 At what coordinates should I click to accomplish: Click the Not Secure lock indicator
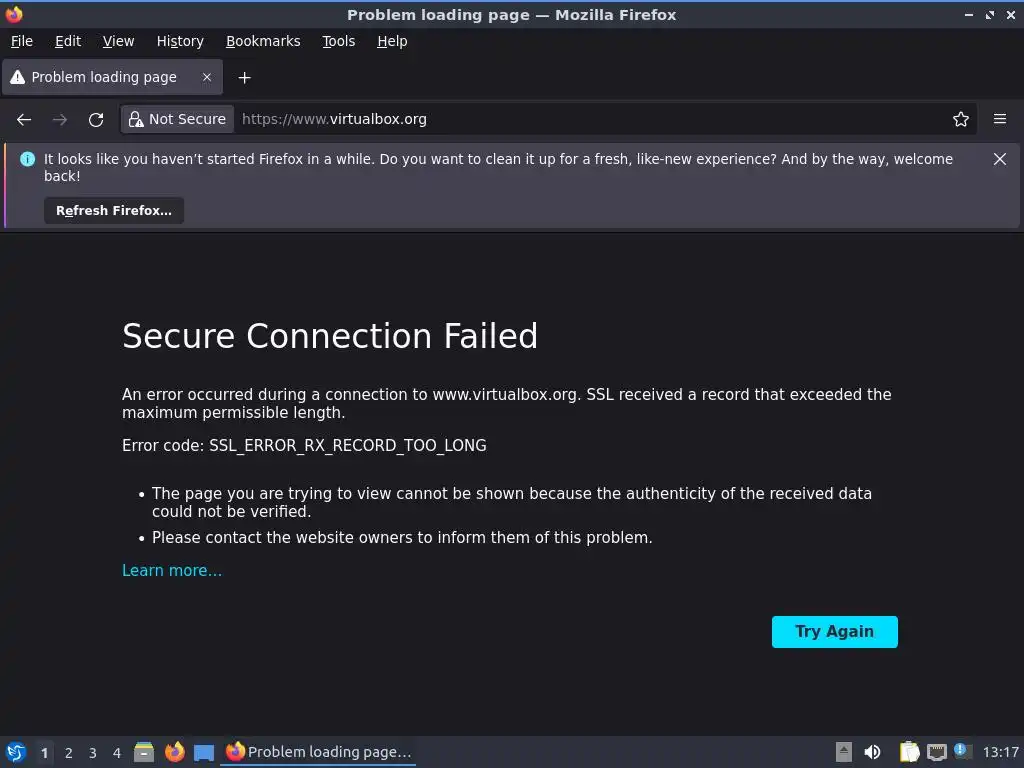click(x=177, y=119)
